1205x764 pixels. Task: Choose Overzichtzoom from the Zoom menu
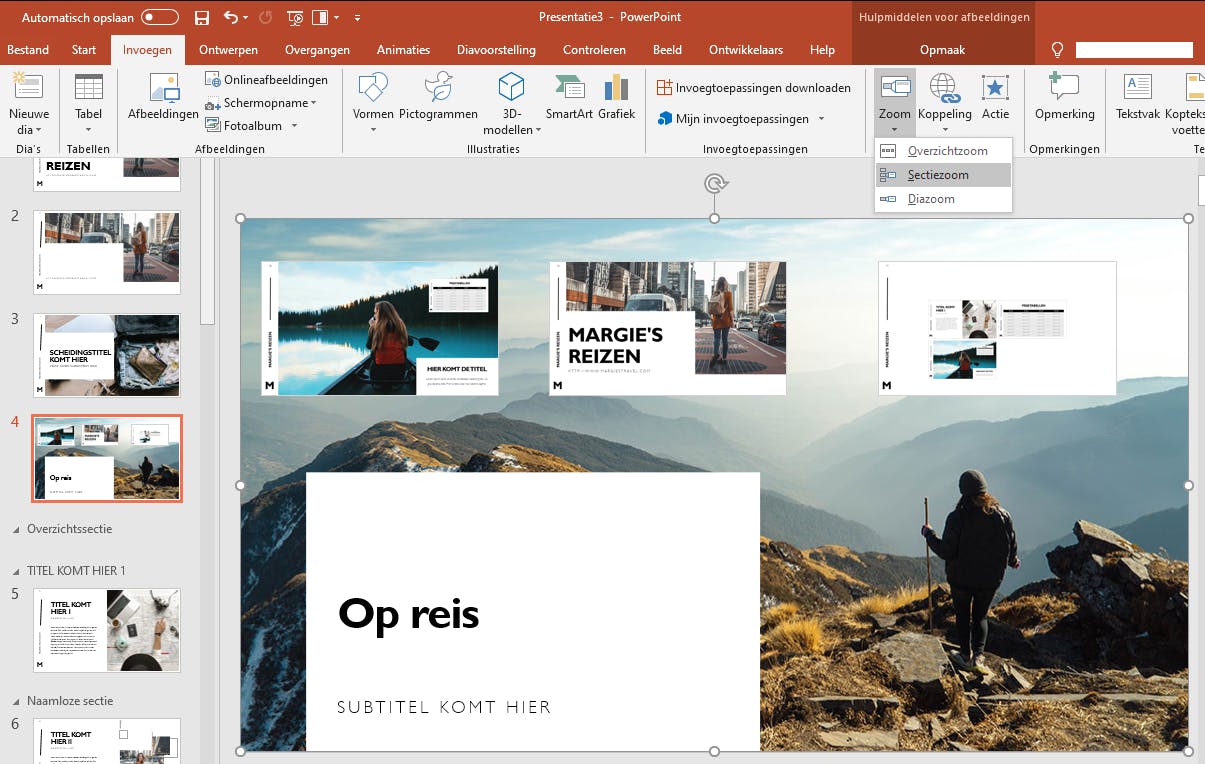coord(943,151)
